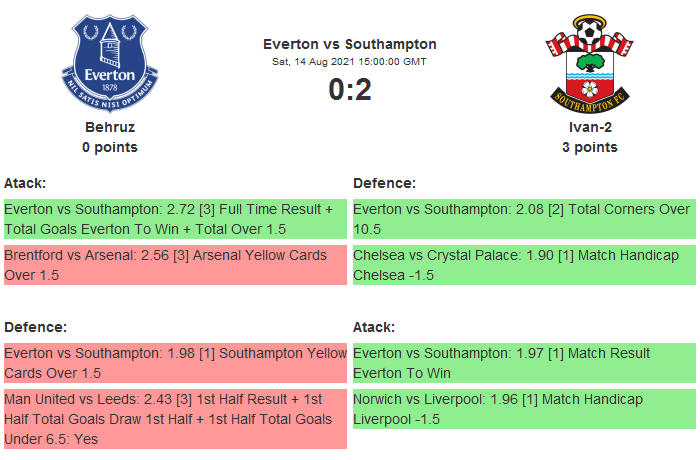Click the 0:2 final score
This screenshot has width=700, height=460.
(x=350, y=90)
